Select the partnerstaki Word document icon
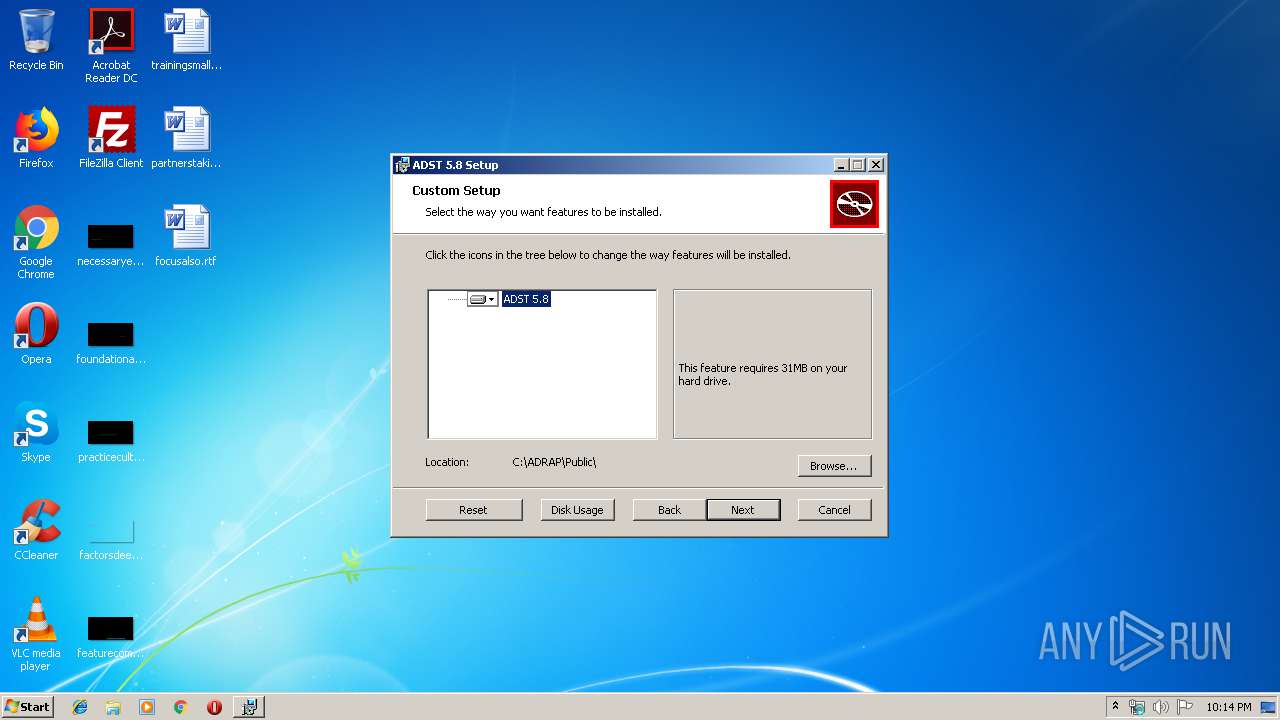This screenshot has height=720, width=1280. pyautogui.click(x=187, y=138)
